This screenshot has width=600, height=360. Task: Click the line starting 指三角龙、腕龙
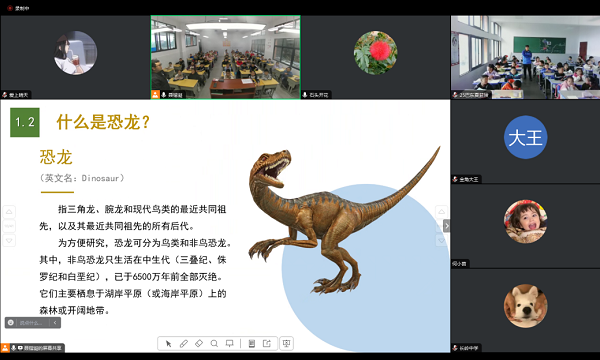[142, 209]
